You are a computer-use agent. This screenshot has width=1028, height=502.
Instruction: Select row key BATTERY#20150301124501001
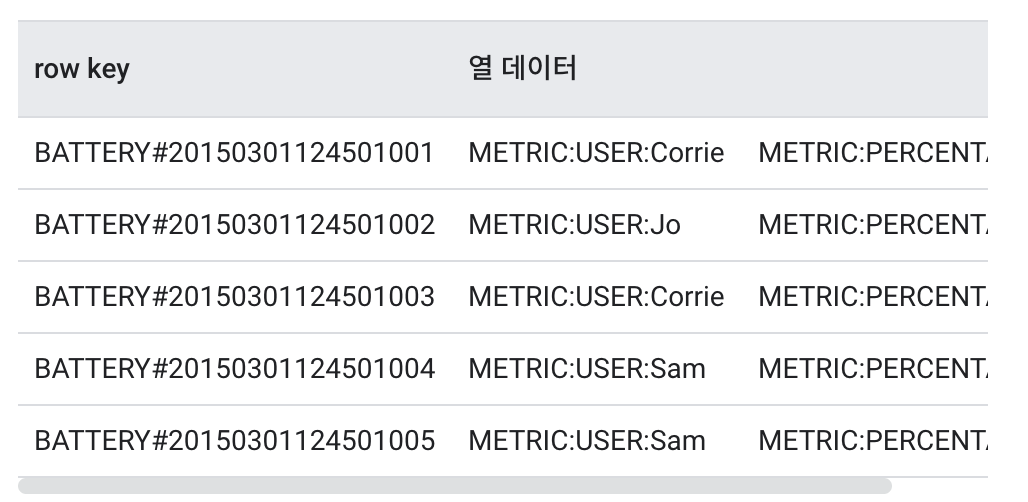click(x=234, y=153)
